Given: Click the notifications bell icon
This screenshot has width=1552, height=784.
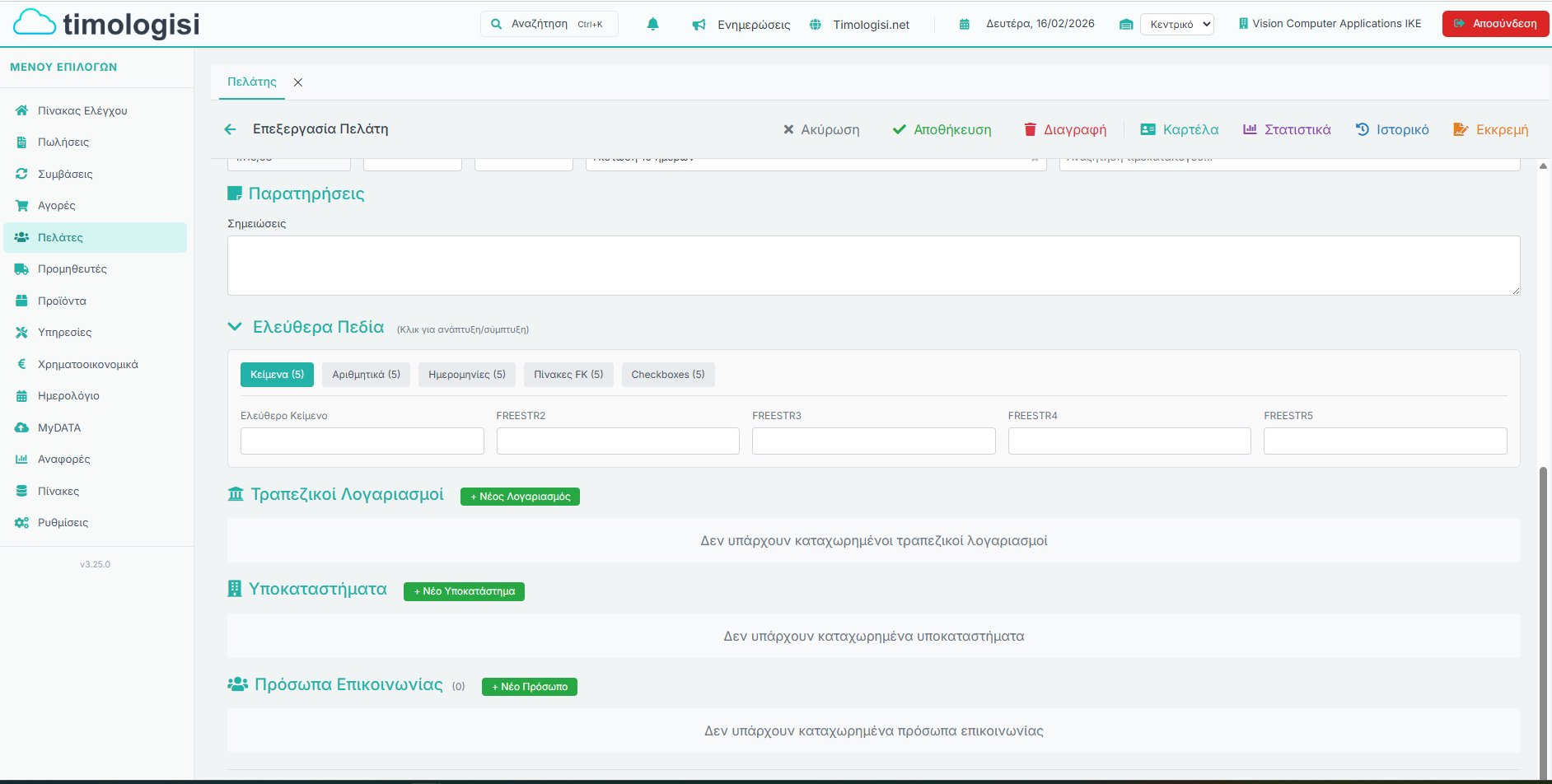Looking at the screenshot, I should pyautogui.click(x=652, y=24).
